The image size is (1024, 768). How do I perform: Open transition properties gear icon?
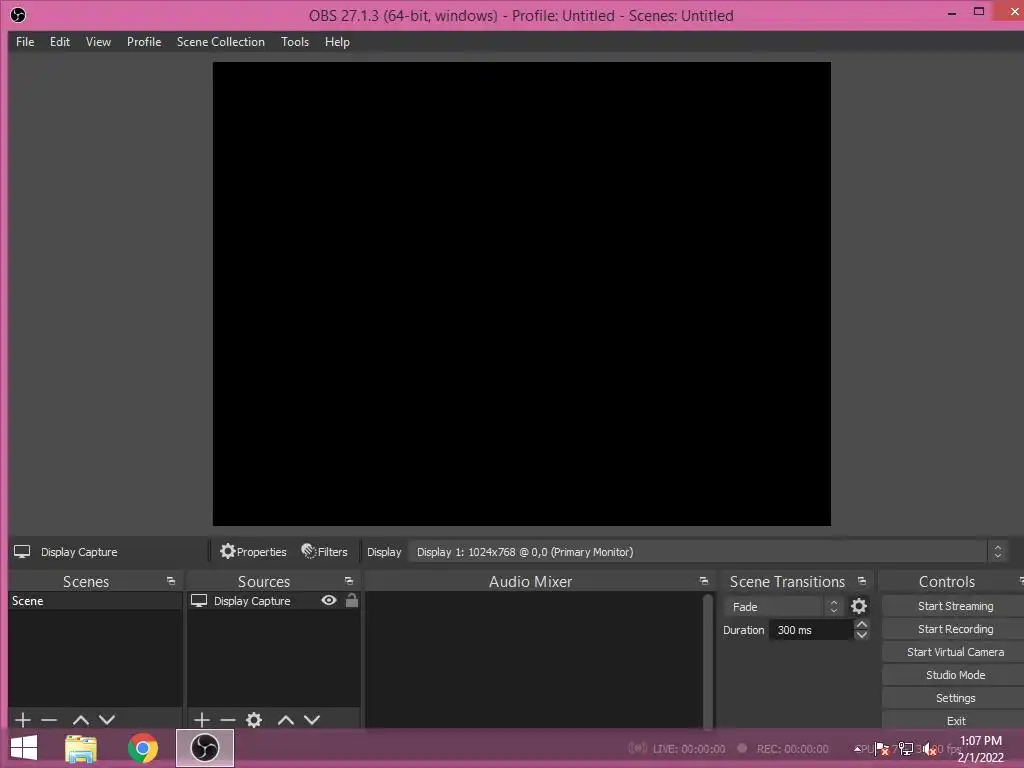(859, 607)
